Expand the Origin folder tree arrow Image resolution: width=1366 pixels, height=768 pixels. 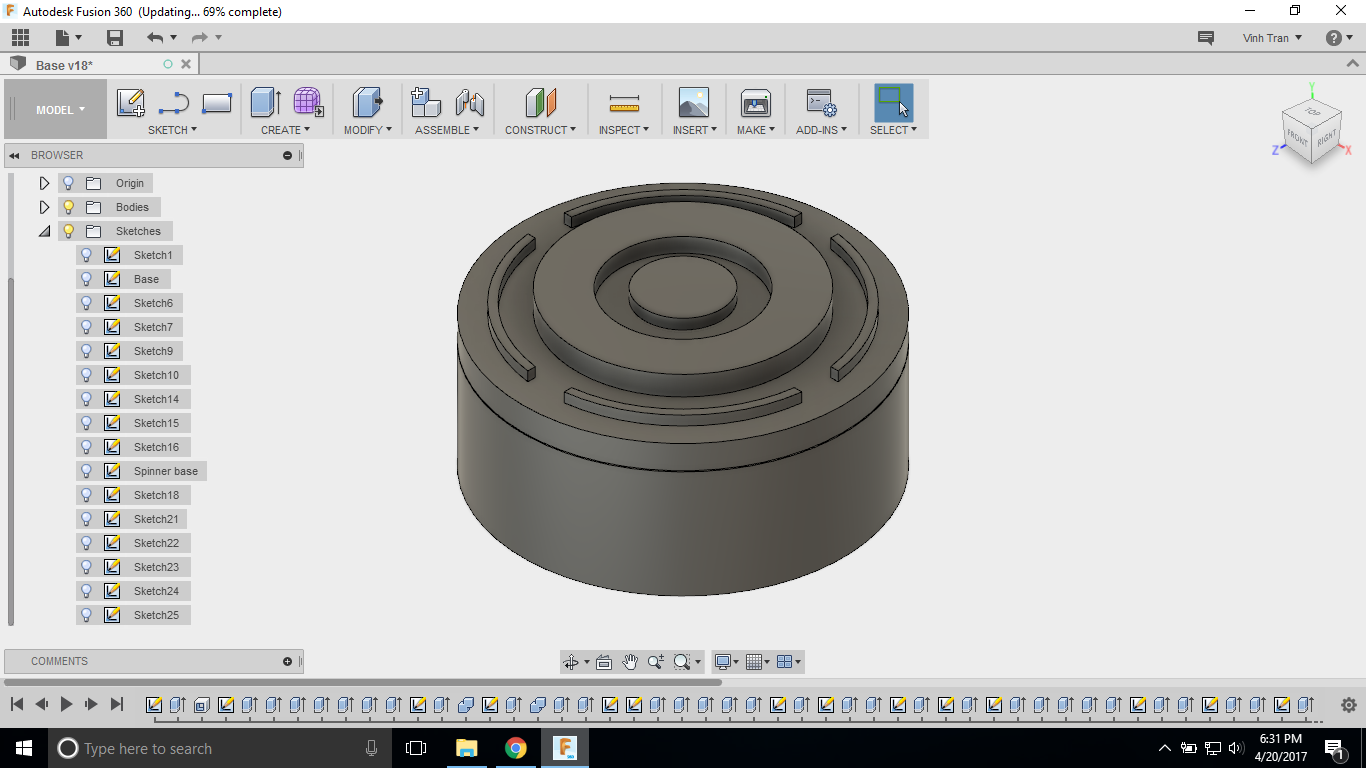pos(44,183)
